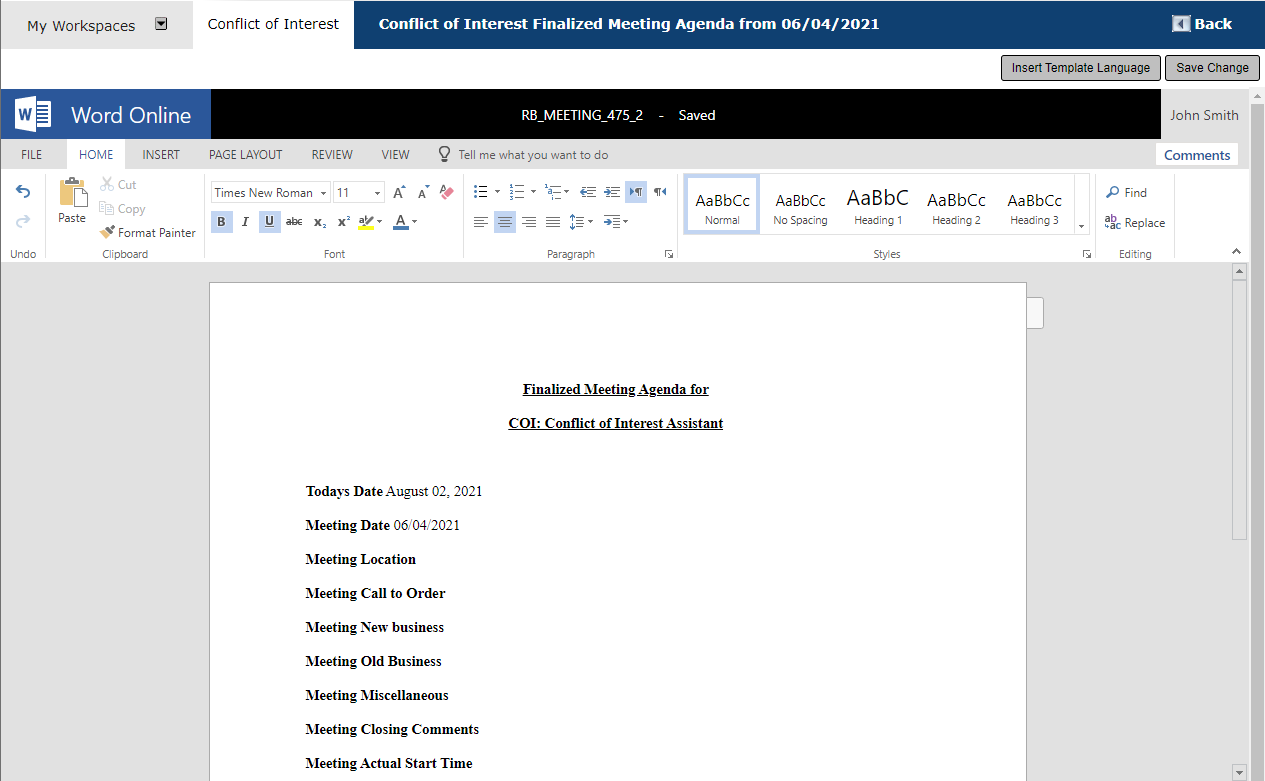This screenshot has height=781, width=1265.
Task: Open the font size dropdown
Action: 378,193
